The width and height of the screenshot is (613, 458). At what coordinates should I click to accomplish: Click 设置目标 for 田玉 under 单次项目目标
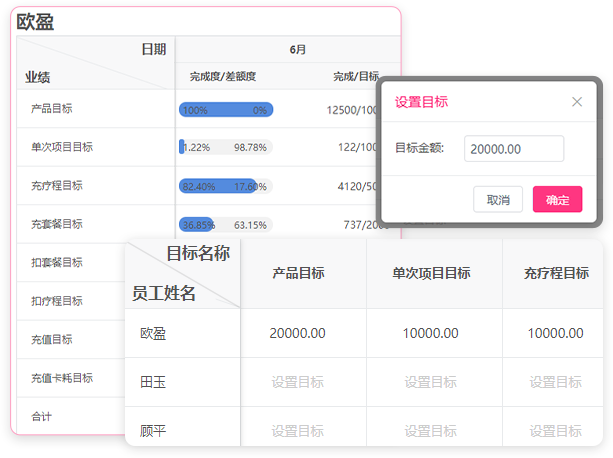[x=430, y=382]
